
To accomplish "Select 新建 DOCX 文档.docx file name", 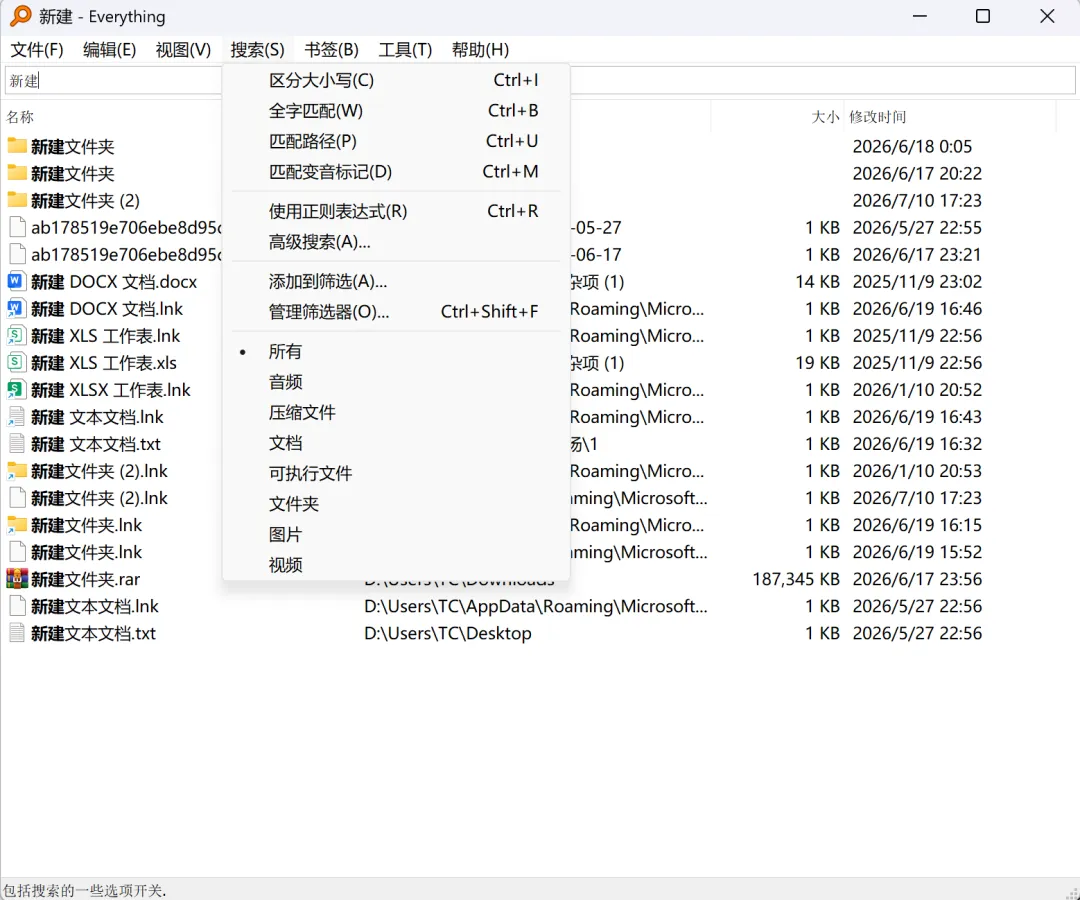I will point(114,282).
